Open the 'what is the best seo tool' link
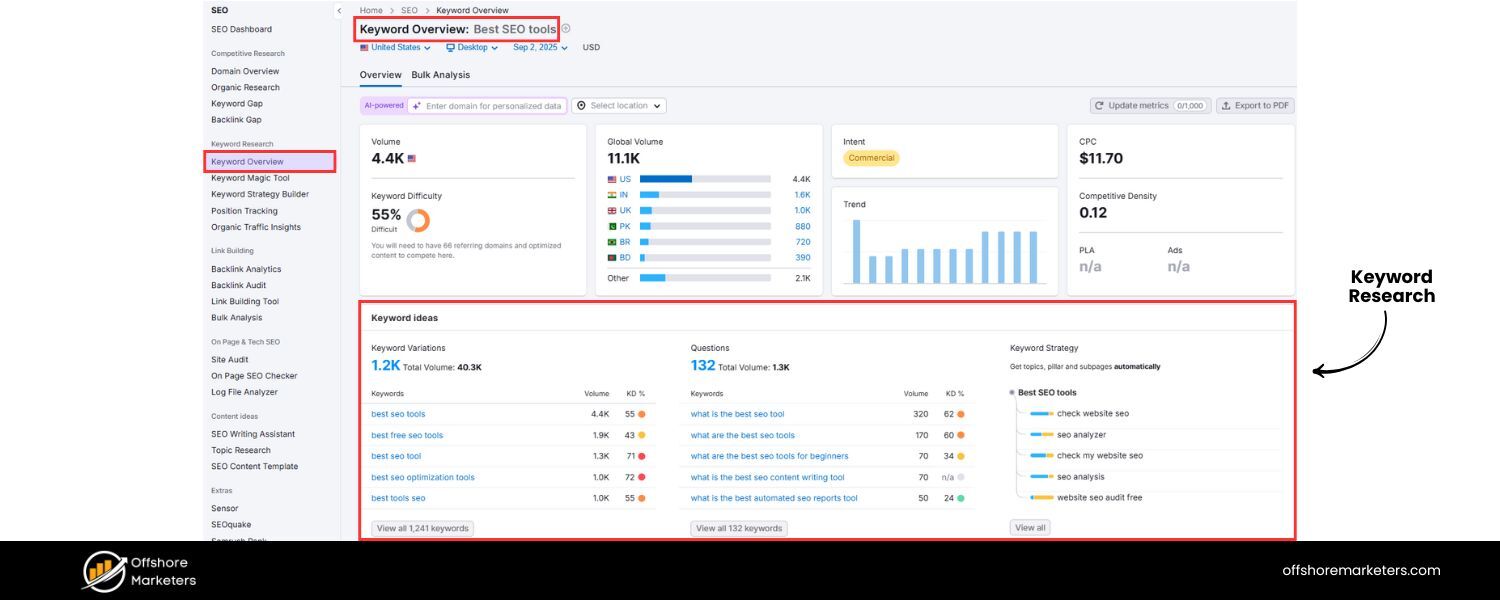This screenshot has height=600, width=1500. tap(738, 414)
